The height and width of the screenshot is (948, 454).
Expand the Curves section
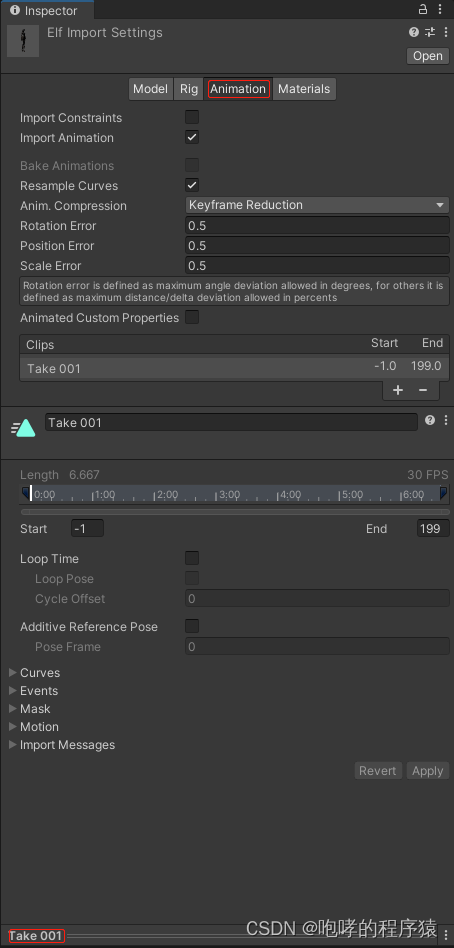tap(13, 672)
